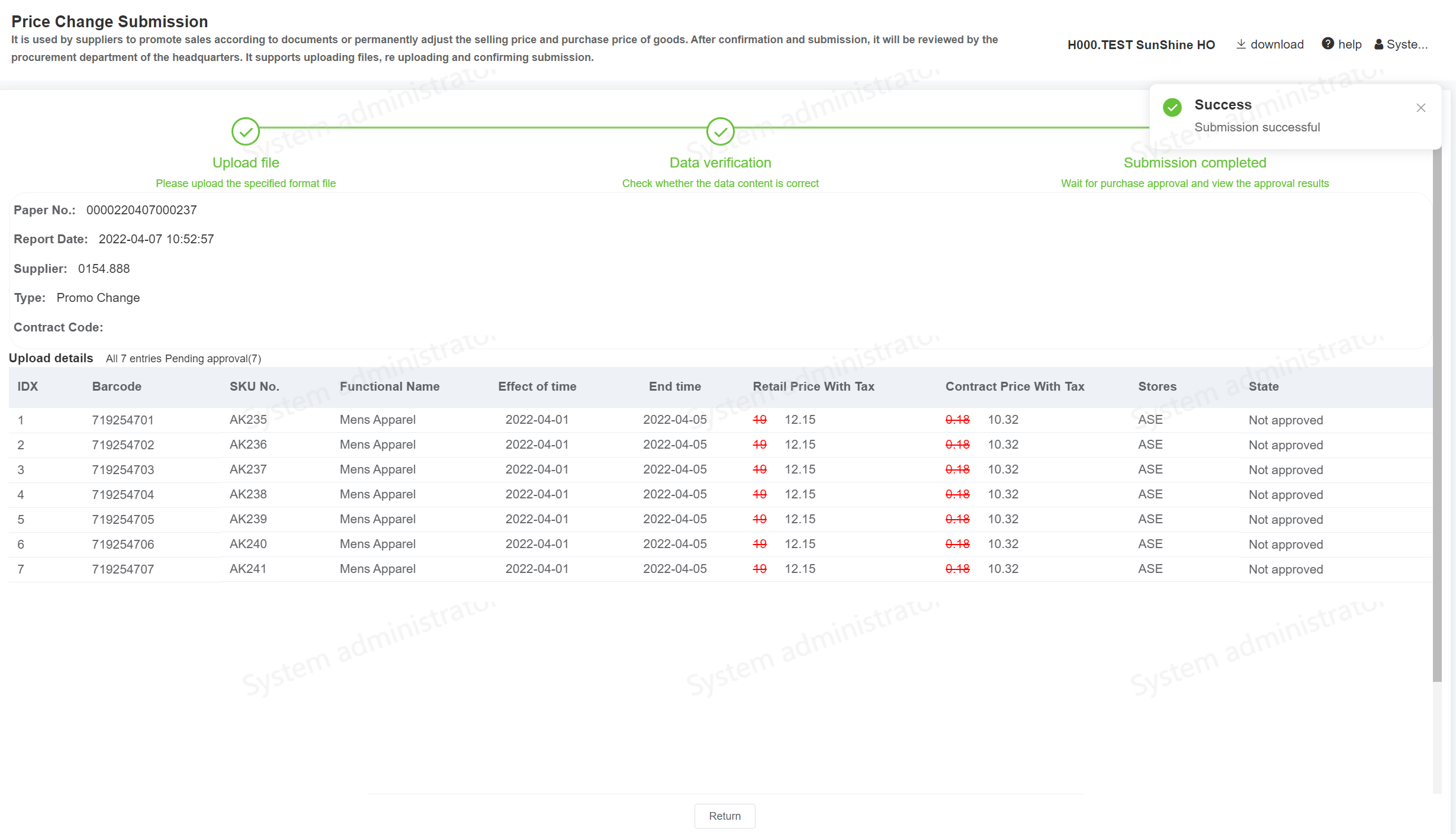This screenshot has width=1456, height=834.
Task: Open the Syste... user menu
Action: click(1406, 44)
